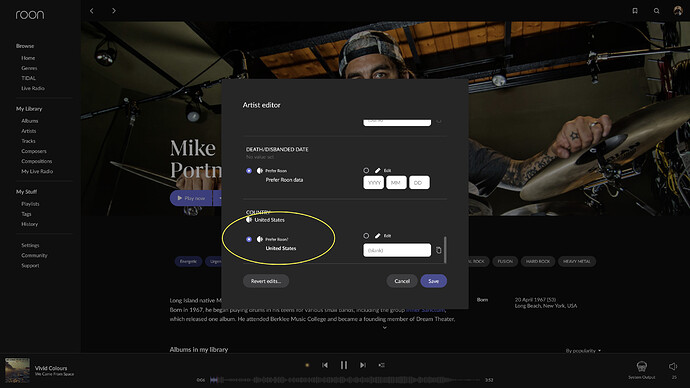Screen dimensions: 690x388
Task: Click the Energetic mood tag
Action: tap(188, 261)
